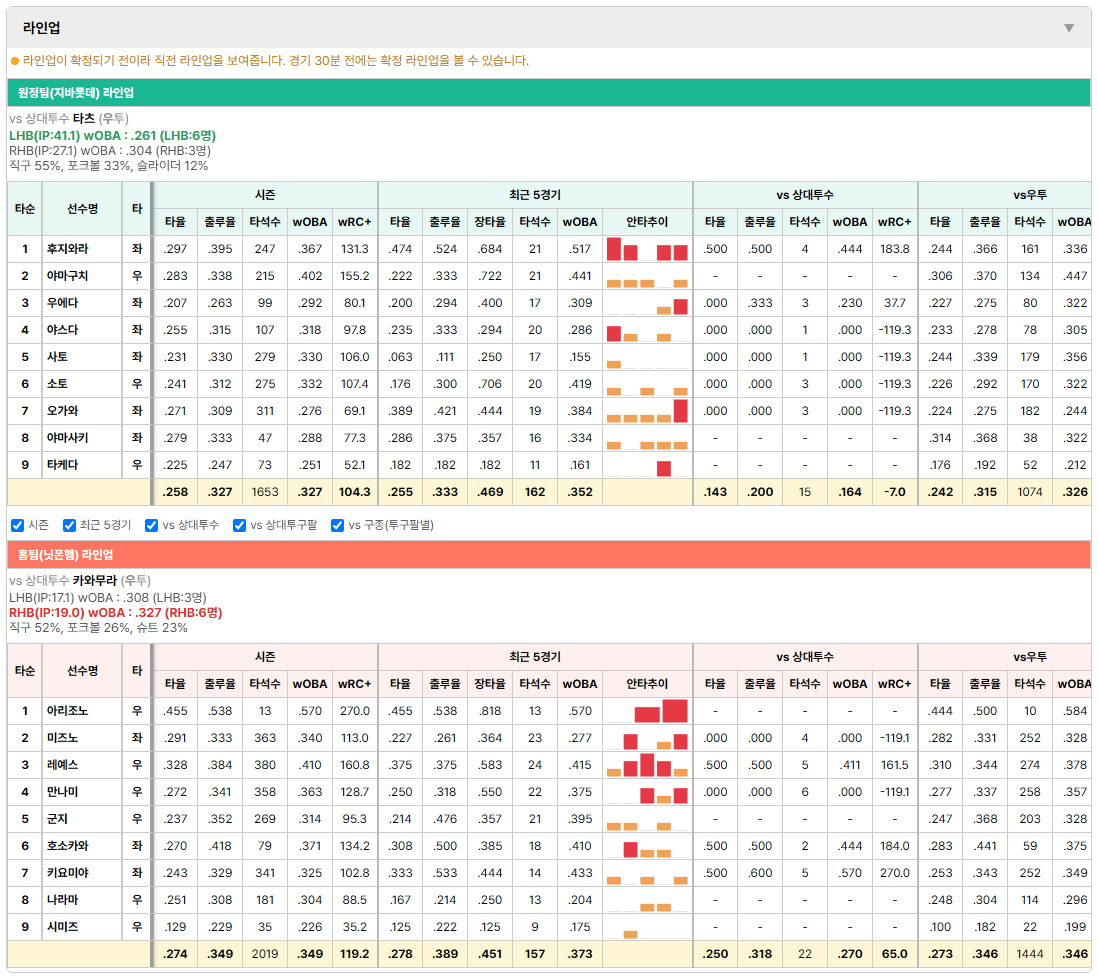Click the 원정팀(지바롯데) 라인업 green header
1098x979 pixels.
[x=549, y=92]
